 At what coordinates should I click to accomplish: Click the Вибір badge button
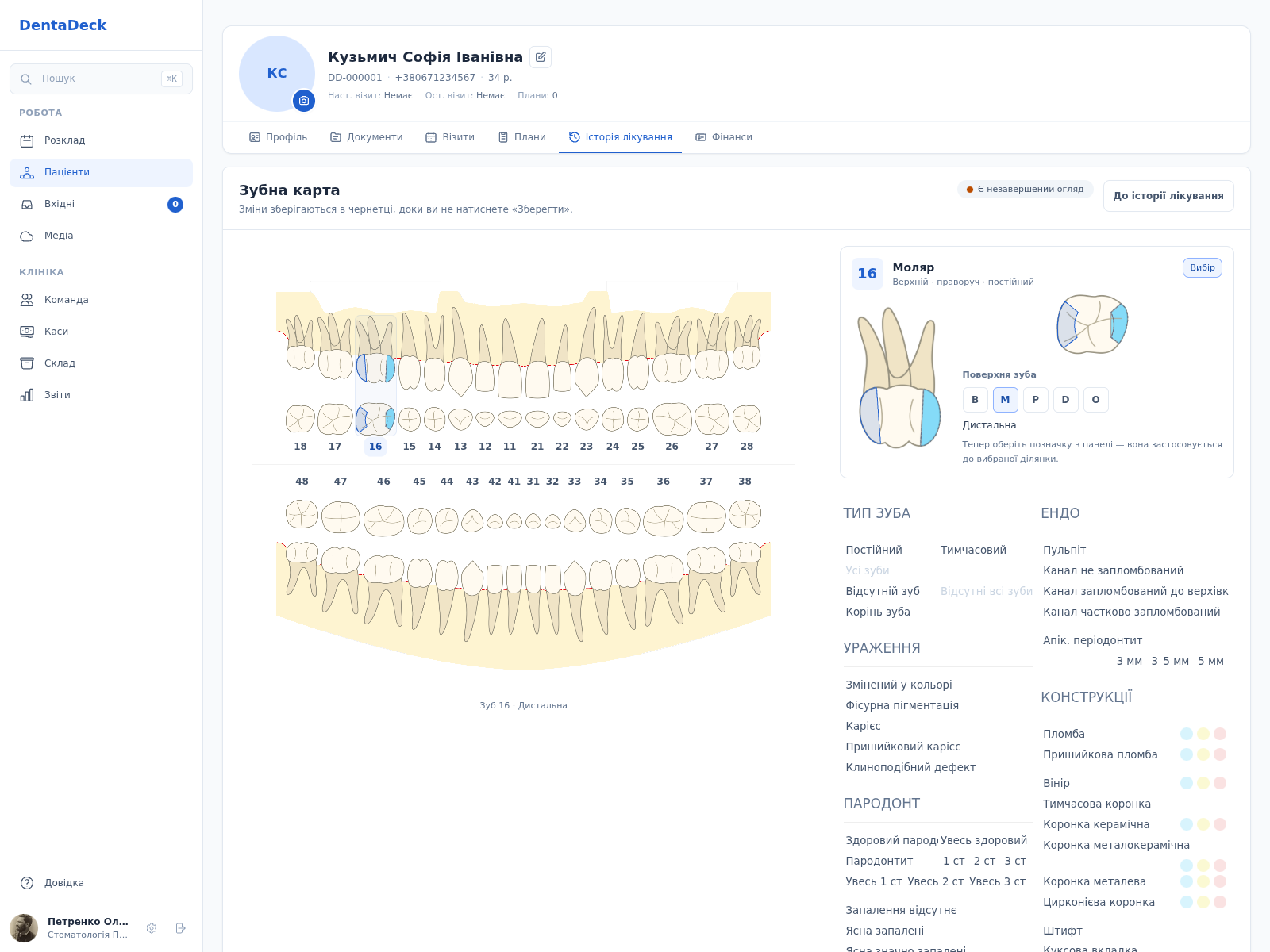[1203, 267]
